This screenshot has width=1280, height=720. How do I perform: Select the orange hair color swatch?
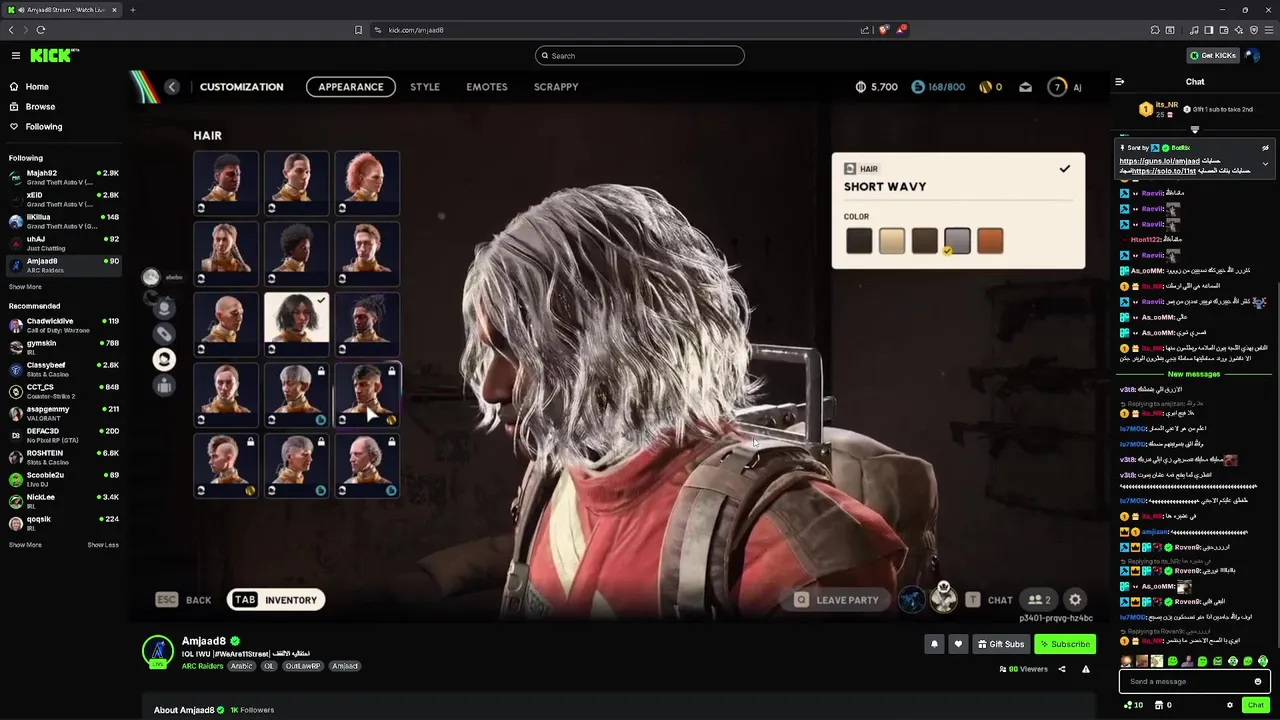coord(990,241)
